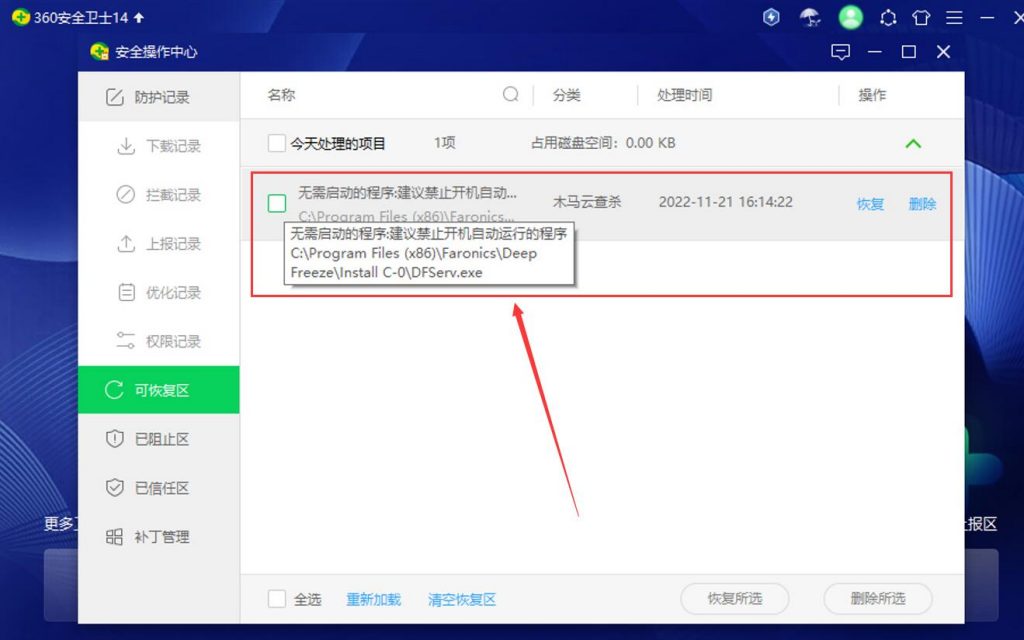Click the 删除 link for the item
The height and width of the screenshot is (640, 1024).
(x=922, y=204)
